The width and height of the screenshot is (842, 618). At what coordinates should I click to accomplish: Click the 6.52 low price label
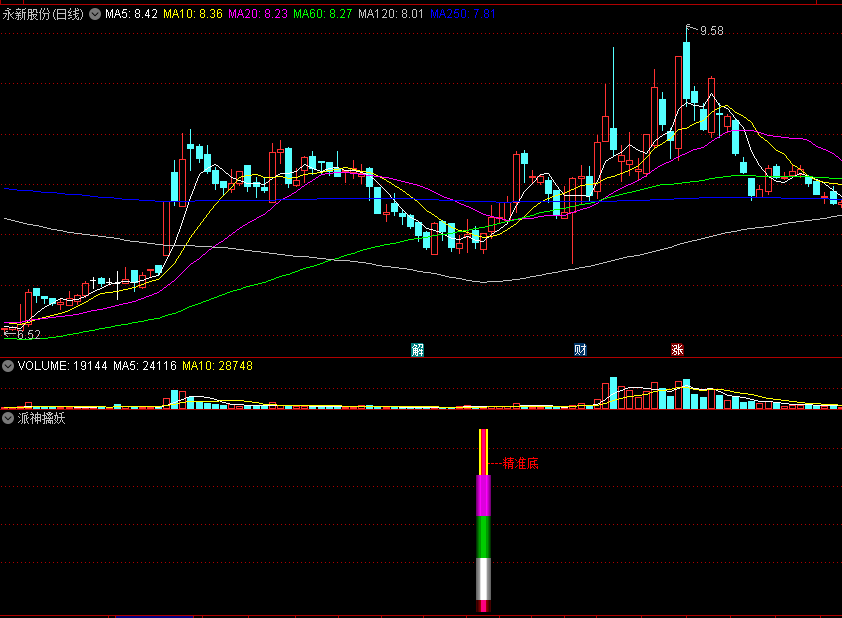click(x=28, y=335)
